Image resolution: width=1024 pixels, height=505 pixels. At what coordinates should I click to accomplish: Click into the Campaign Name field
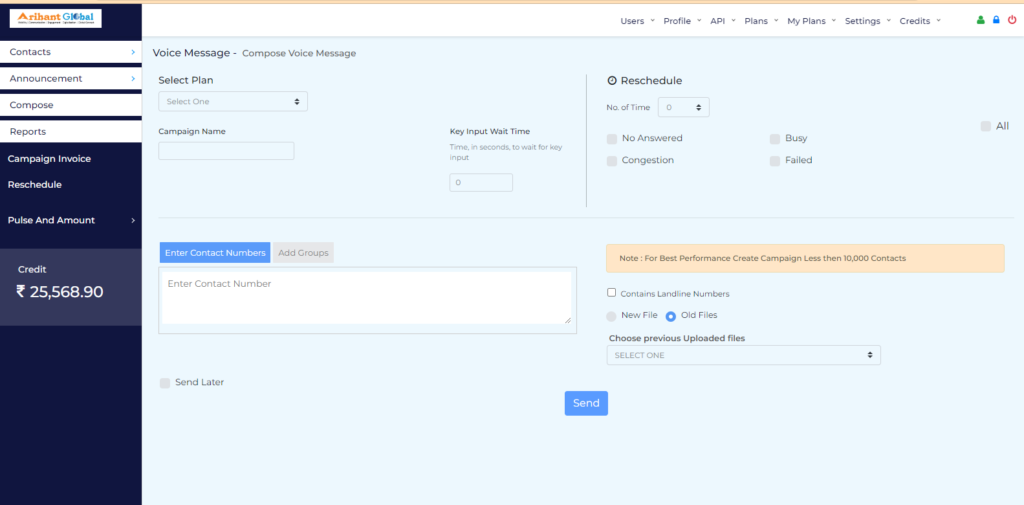pyautogui.click(x=226, y=151)
